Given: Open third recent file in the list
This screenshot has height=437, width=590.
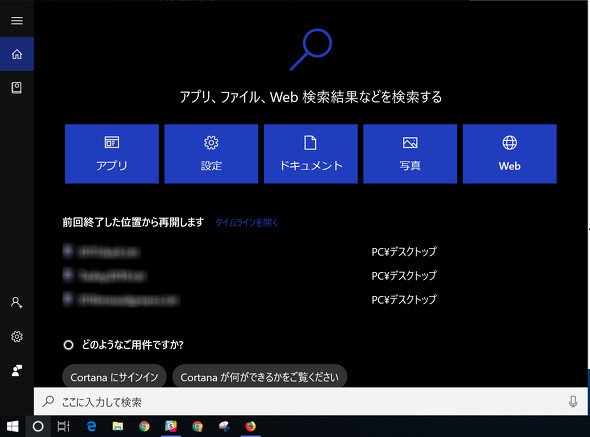Looking at the screenshot, I should tap(250, 300).
